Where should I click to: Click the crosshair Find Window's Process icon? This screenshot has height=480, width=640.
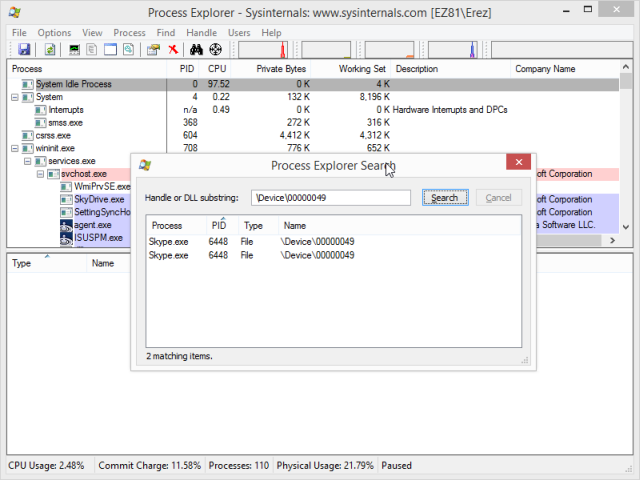point(216,49)
